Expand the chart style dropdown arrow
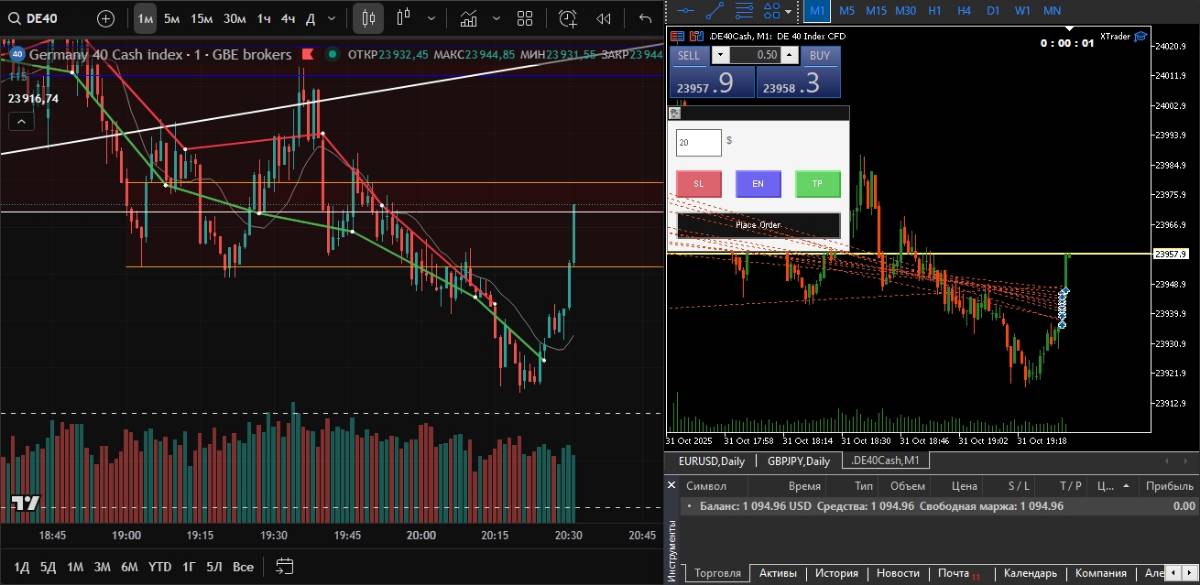This screenshot has width=1200, height=585. tap(430, 18)
